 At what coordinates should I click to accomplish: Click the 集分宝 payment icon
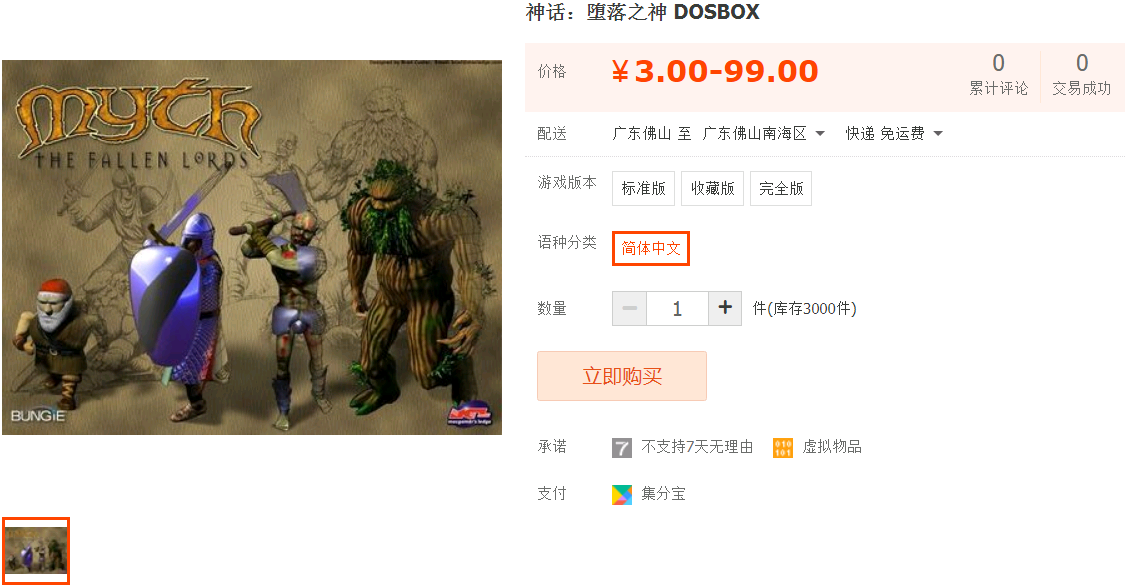tap(622, 494)
